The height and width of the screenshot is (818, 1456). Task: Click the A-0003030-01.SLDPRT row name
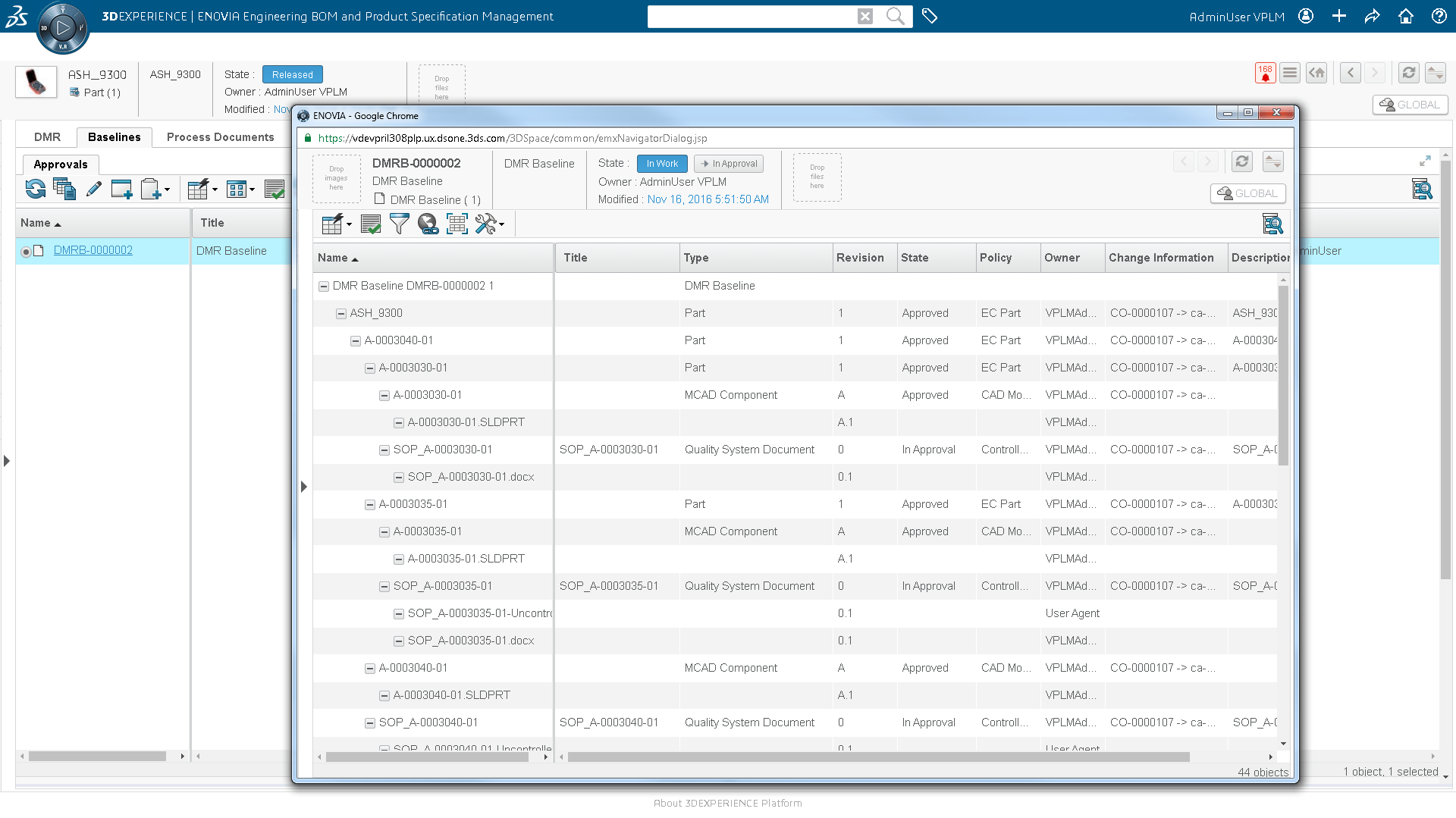(x=466, y=422)
